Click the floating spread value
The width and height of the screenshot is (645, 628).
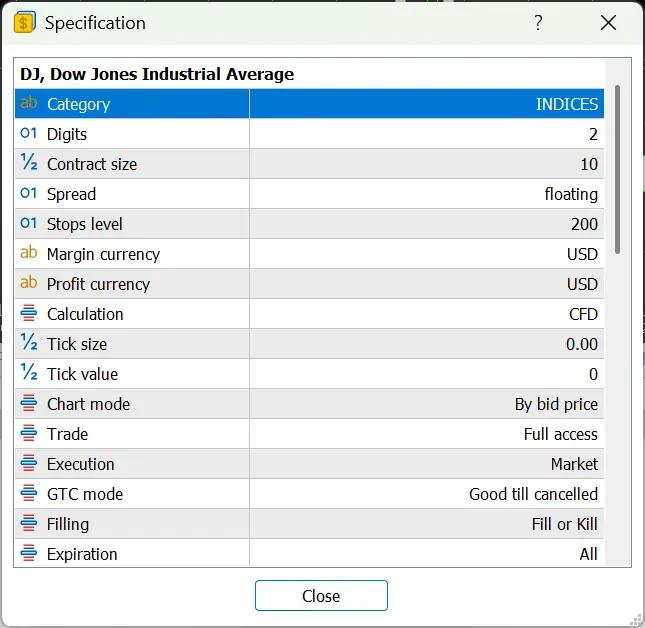pos(571,195)
